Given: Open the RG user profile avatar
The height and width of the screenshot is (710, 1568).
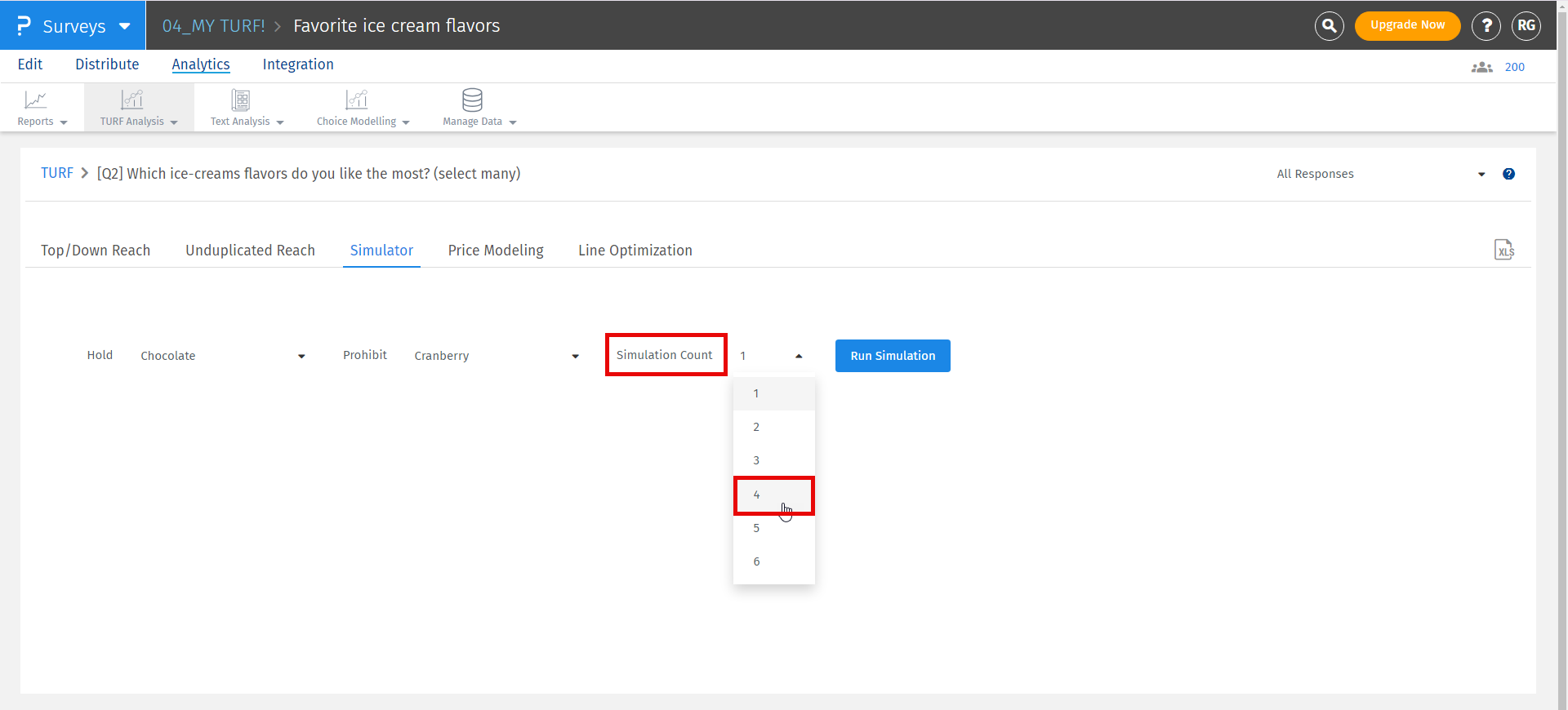Looking at the screenshot, I should point(1526,26).
